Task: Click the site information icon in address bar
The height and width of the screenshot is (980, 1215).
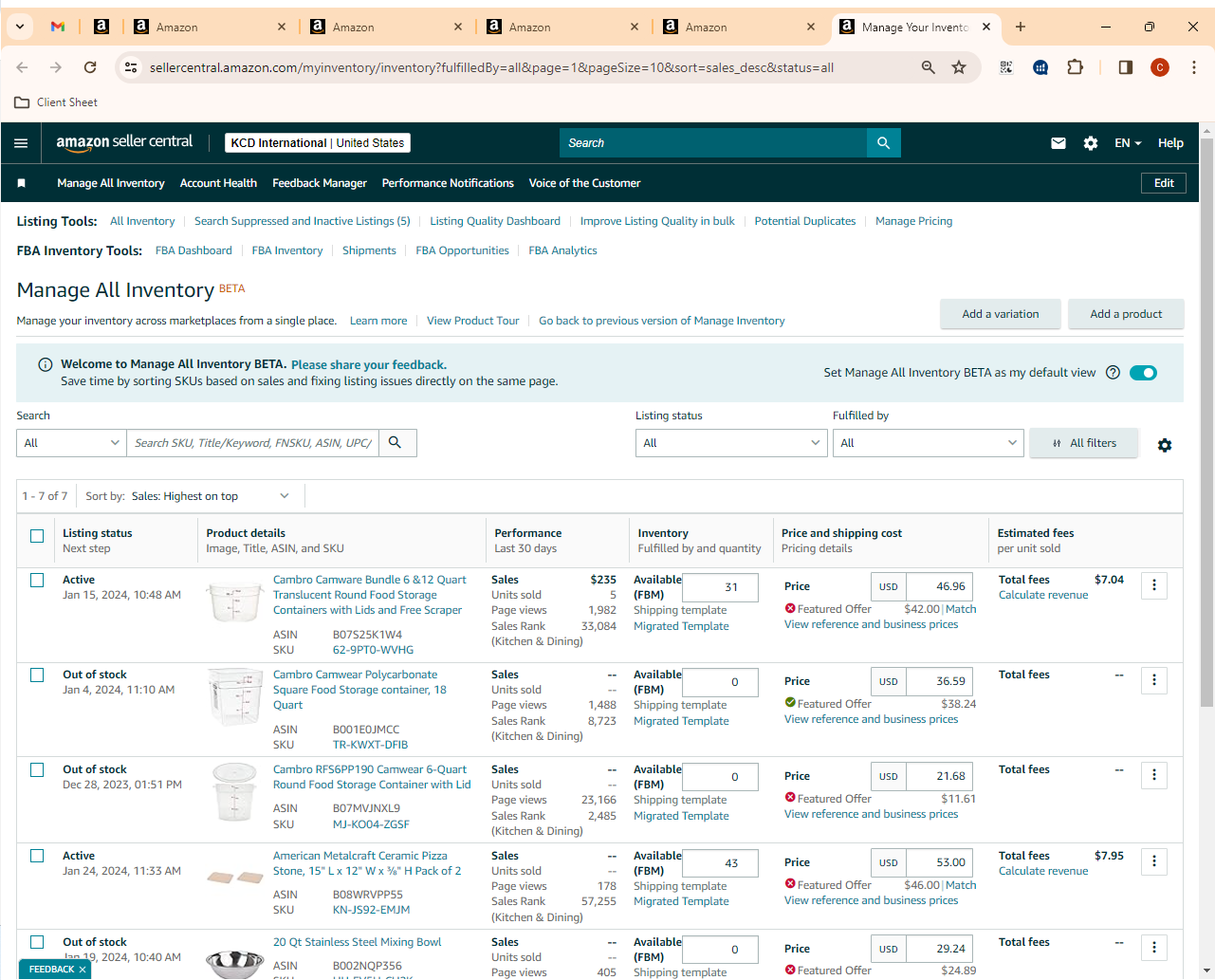Action: click(132, 67)
